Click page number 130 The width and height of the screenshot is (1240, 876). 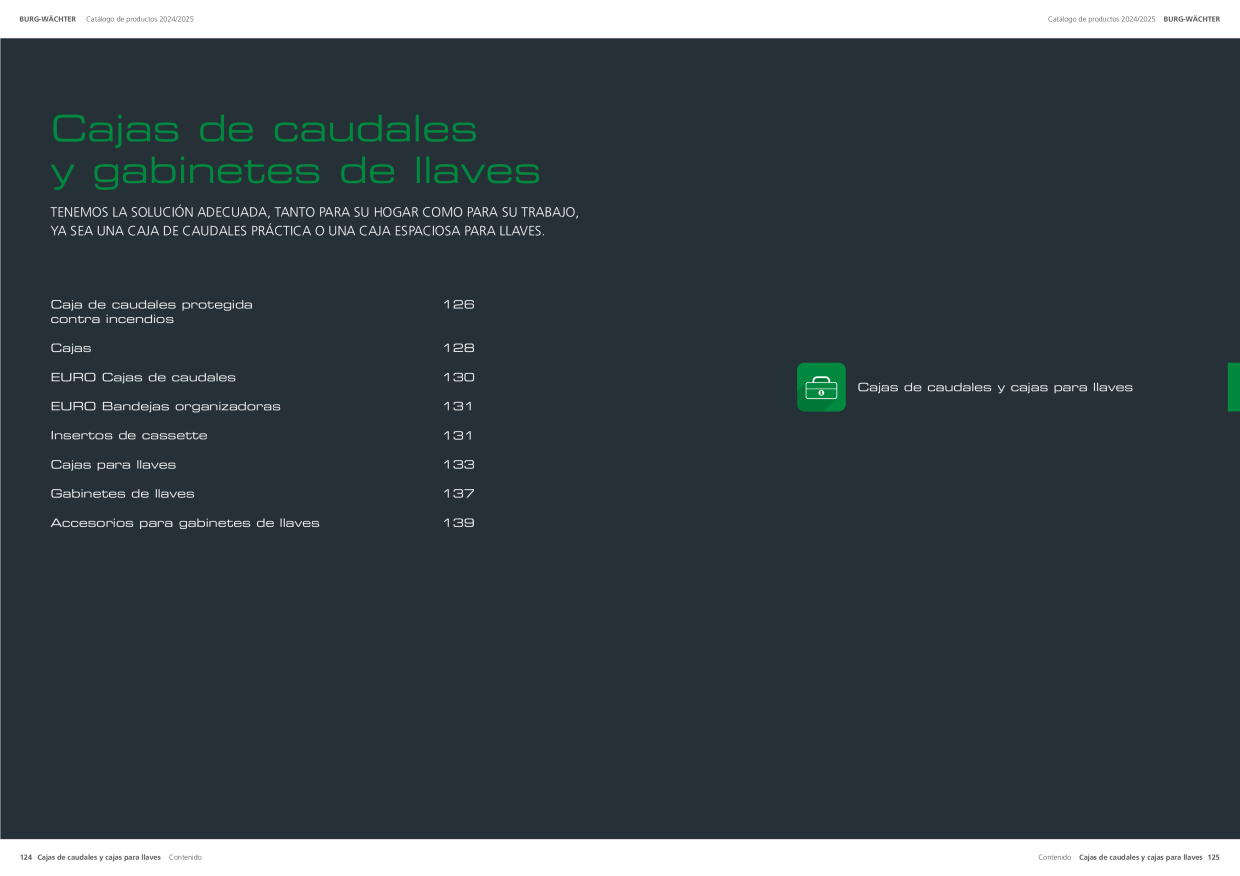[458, 377]
